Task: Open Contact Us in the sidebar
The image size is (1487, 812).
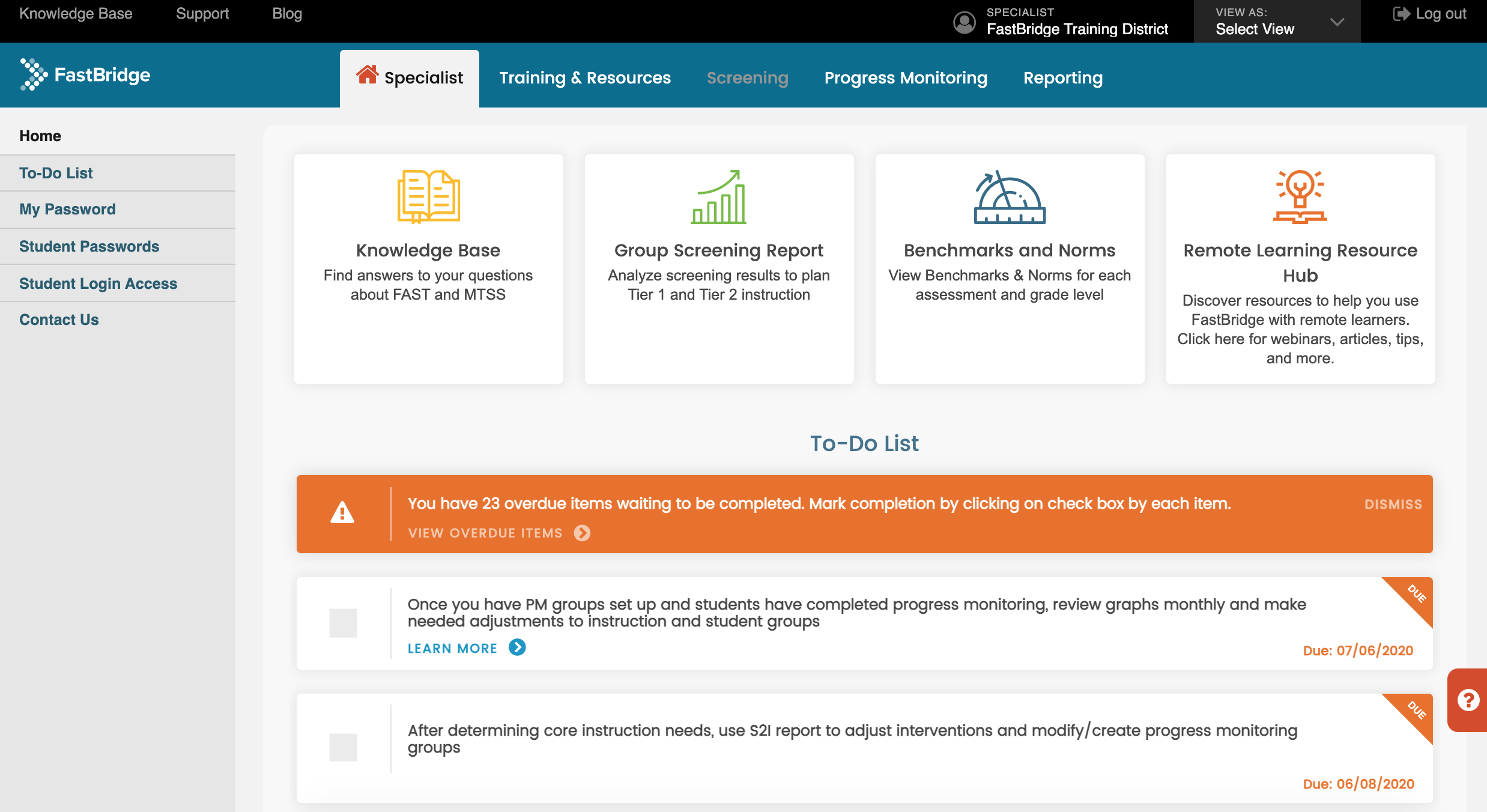Action: 118,320
